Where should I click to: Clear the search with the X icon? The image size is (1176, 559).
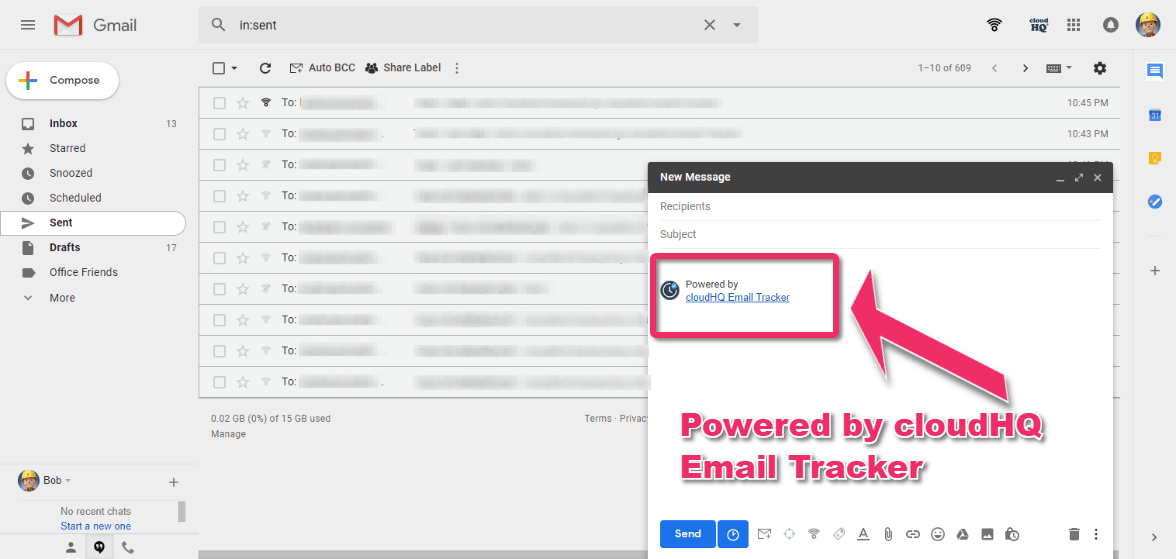click(x=710, y=25)
